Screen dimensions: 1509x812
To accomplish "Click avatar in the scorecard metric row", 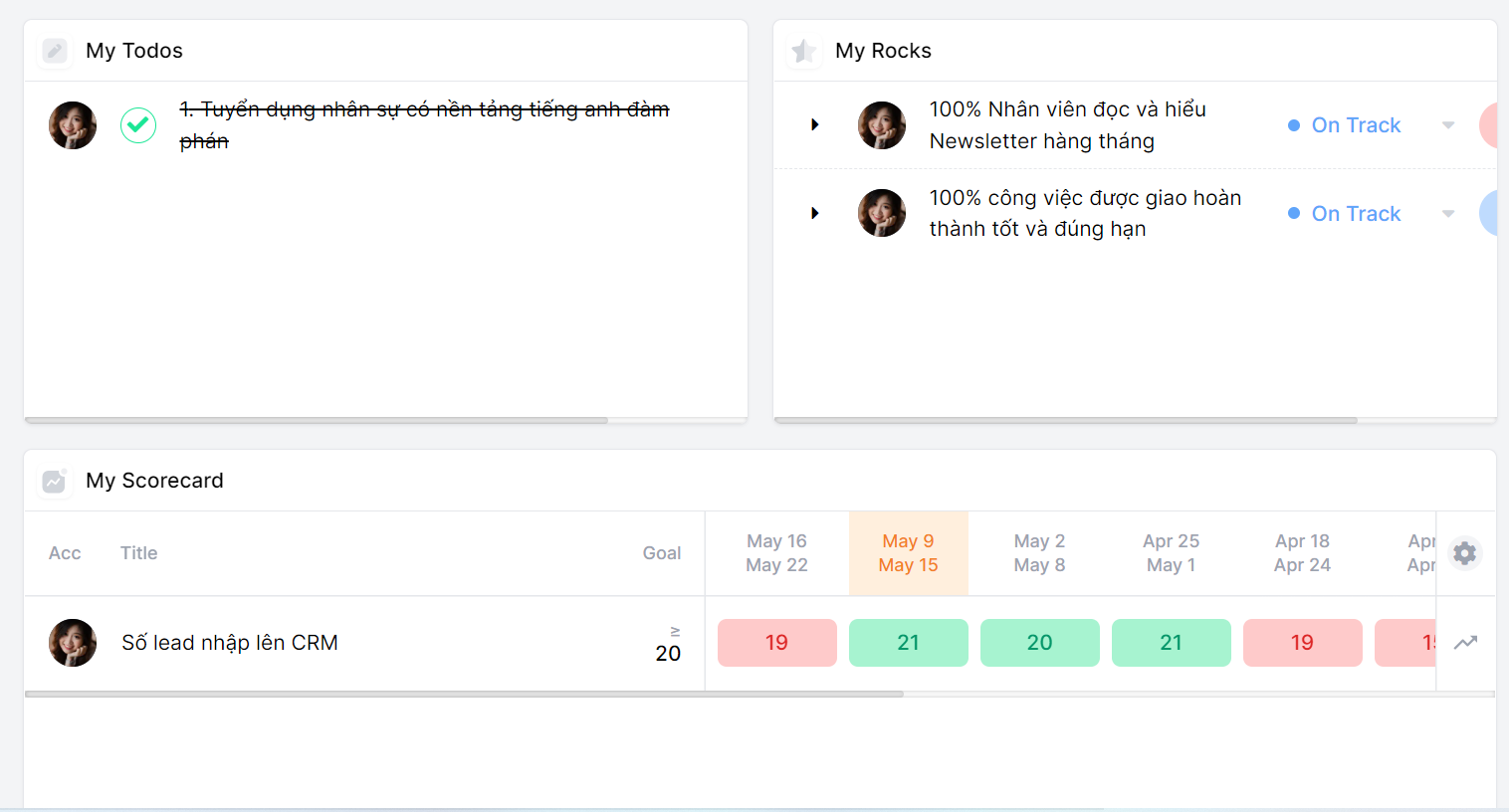I will 73,643.
